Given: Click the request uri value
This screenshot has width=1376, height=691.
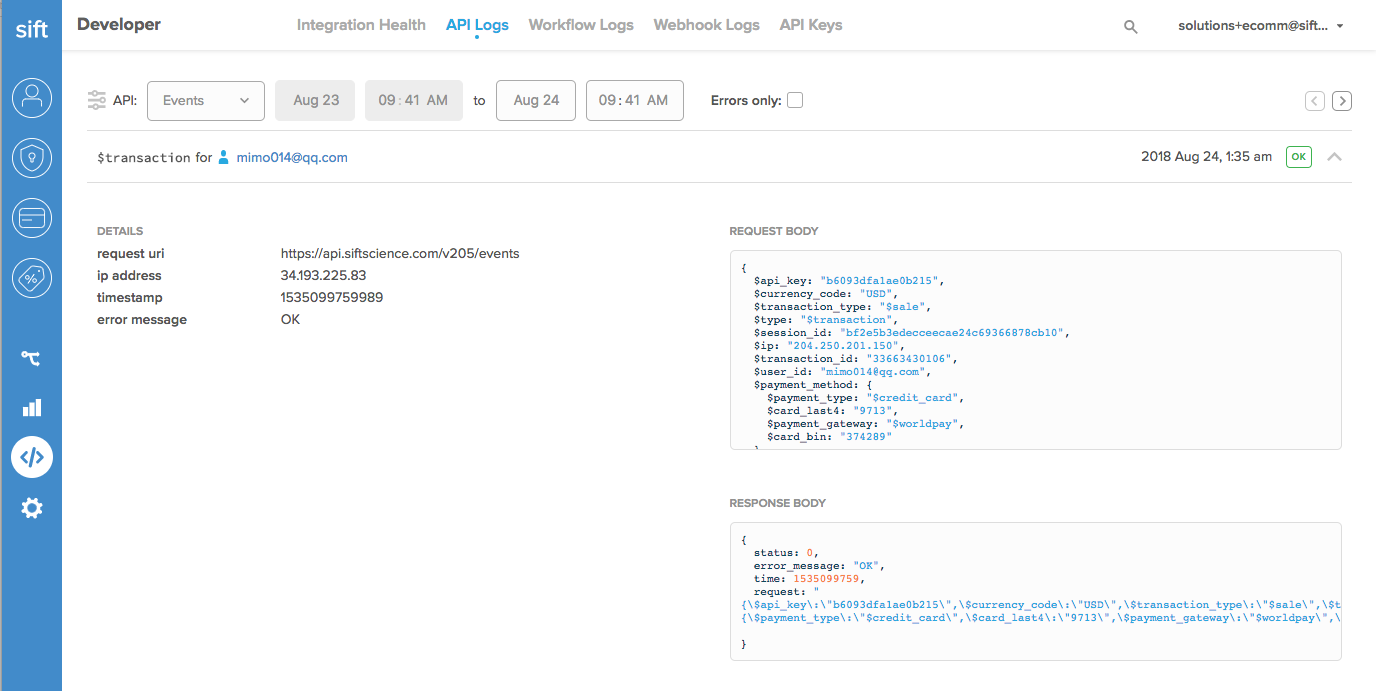Looking at the screenshot, I should (400, 254).
